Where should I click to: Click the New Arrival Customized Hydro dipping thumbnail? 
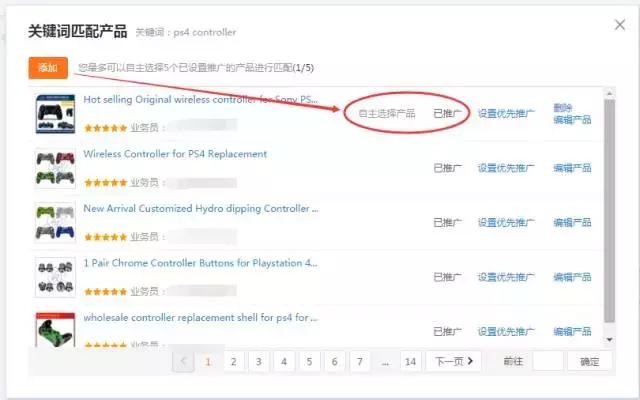(x=55, y=222)
